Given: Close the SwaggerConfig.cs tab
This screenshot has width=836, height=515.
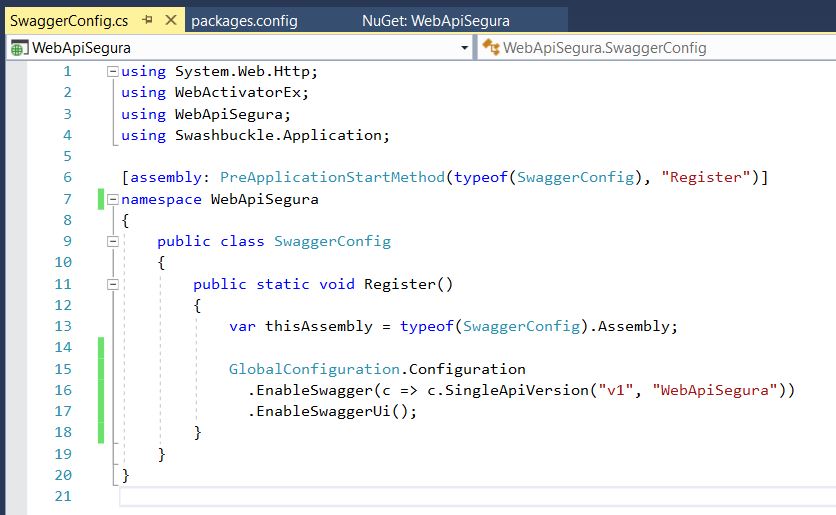Looking at the screenshot, I should pyautogui.click(x=170, y=20).
